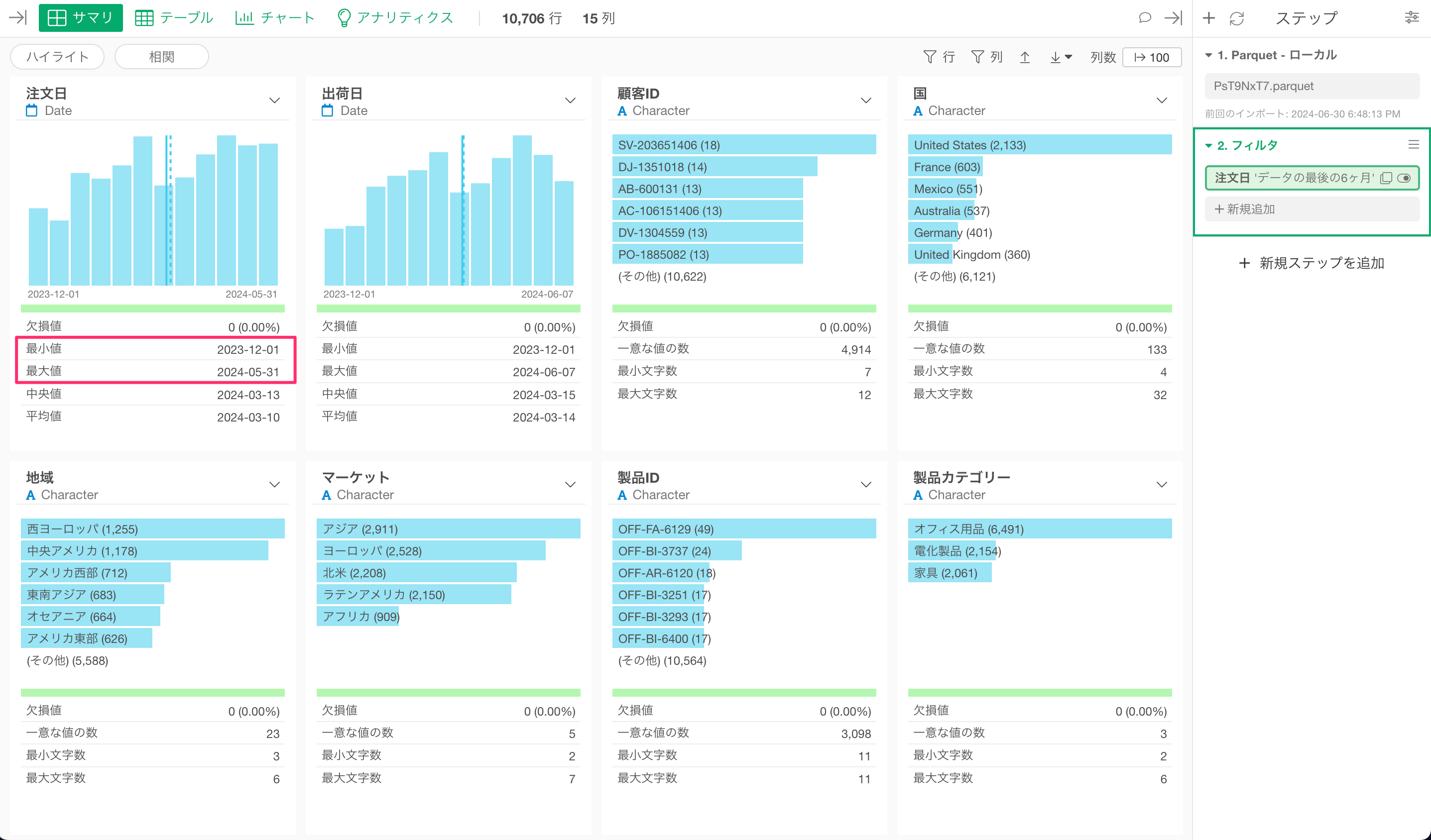Screen dimensions: 1431x840
Task: Click the upload arrow icon
Action: [x=1025, y=57]
